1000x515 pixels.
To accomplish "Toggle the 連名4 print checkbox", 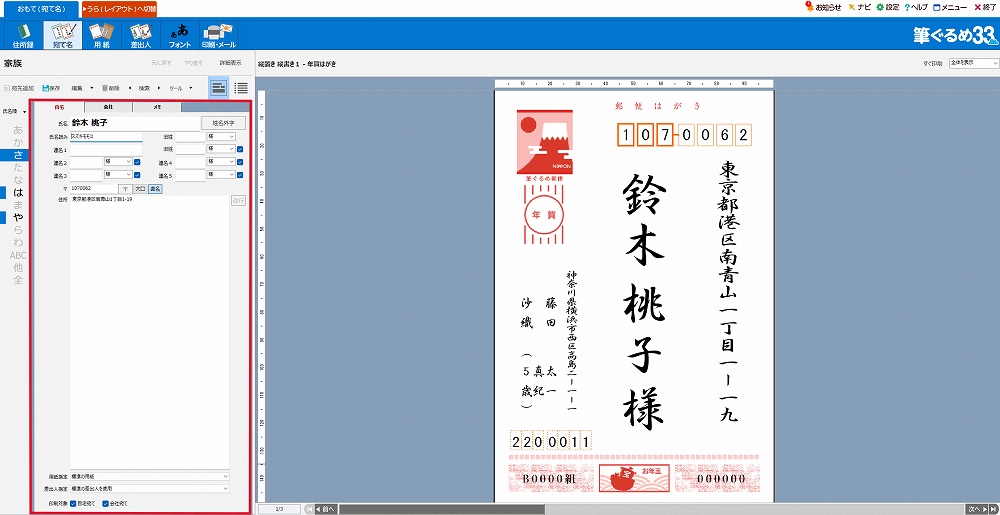I will 240,162.
